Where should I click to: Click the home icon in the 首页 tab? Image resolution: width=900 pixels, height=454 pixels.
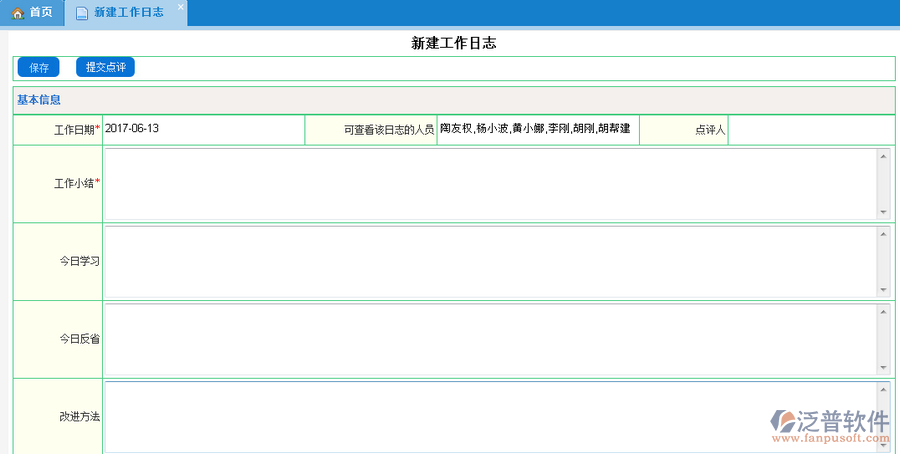pyautogui.click(x=17, y=13)
